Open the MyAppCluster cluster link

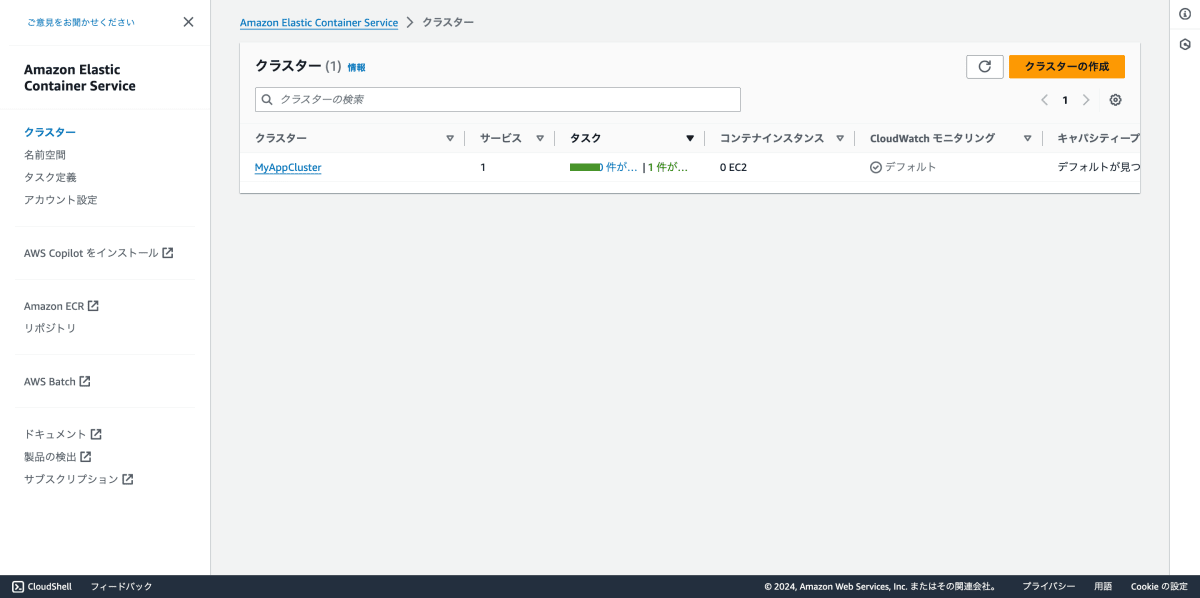[288, 167]
